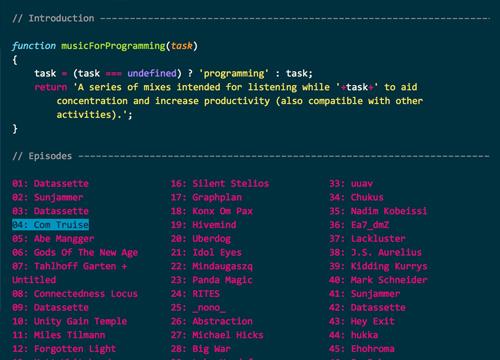
Task: Open episode 26: Abstraction
Action: click(x=212, y=321)
